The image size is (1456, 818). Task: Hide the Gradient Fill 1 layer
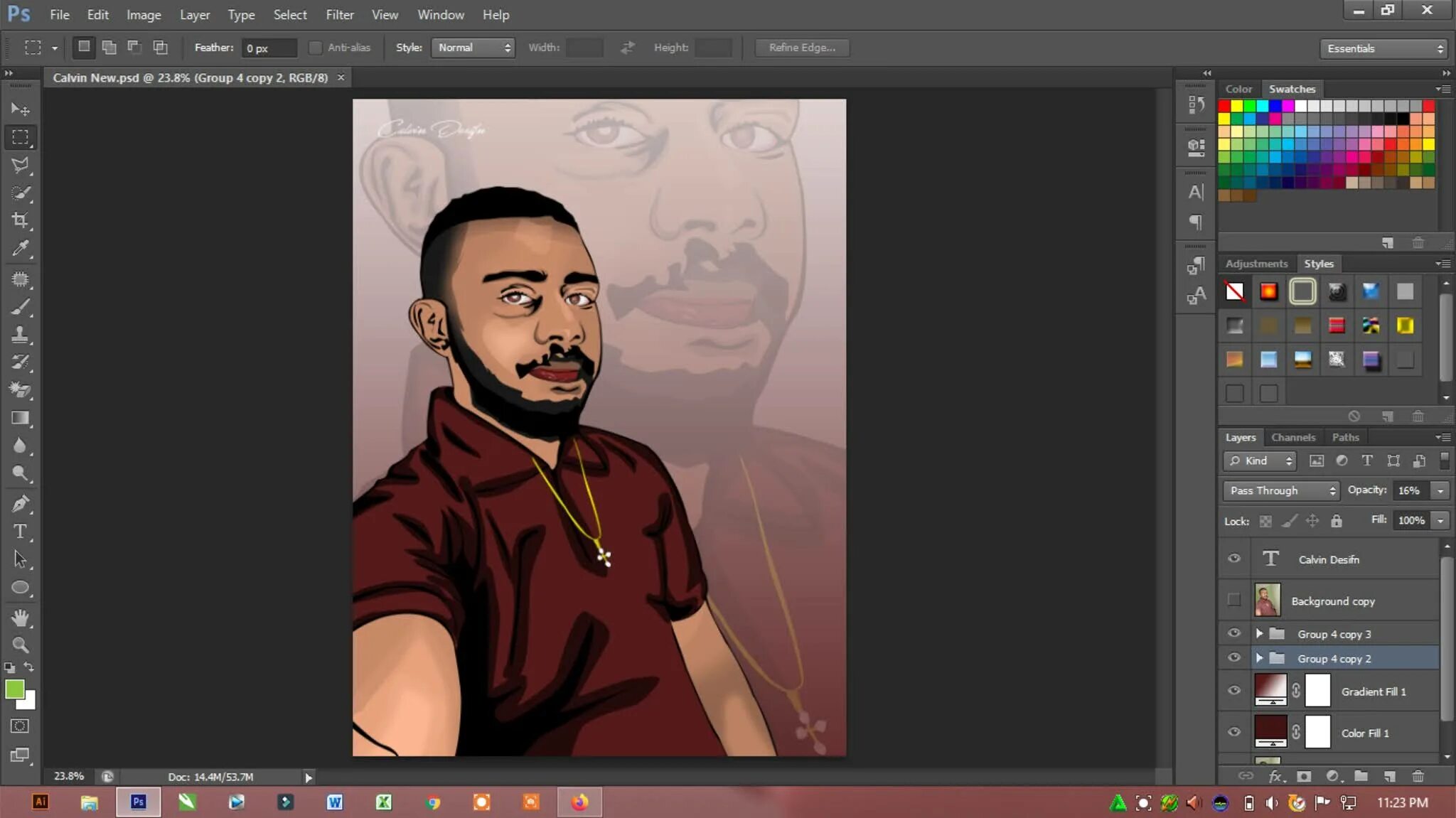pos(1234,691)
